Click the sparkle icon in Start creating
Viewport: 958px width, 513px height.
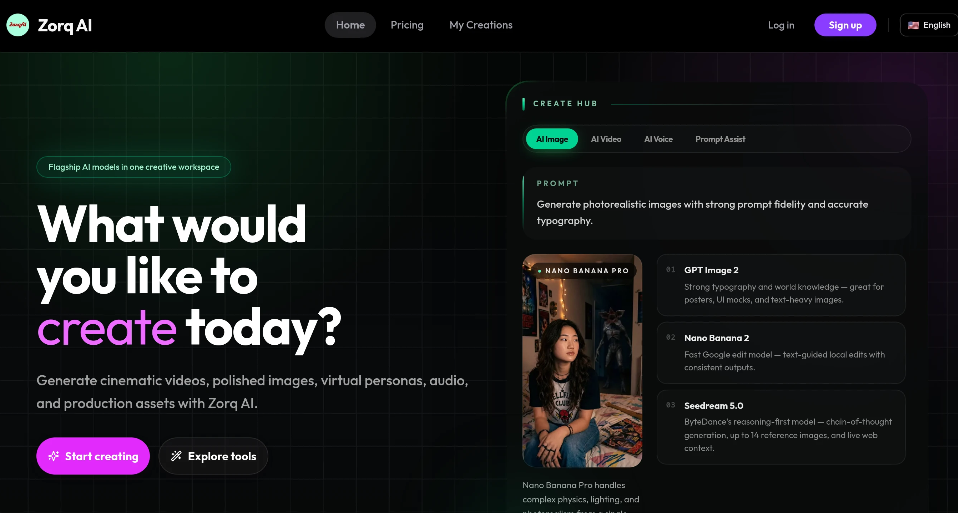(x=54, y=456)
